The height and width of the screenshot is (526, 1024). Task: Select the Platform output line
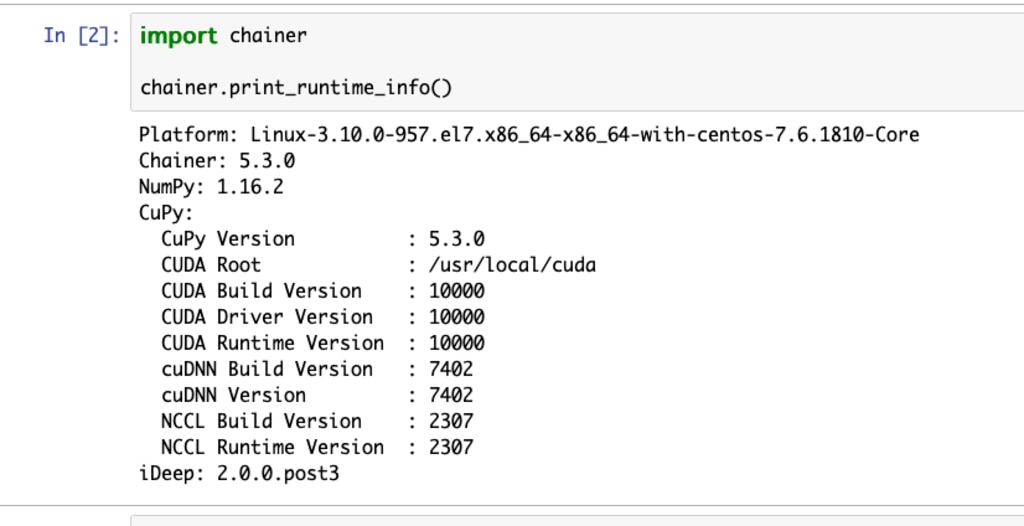coord(529,135)
